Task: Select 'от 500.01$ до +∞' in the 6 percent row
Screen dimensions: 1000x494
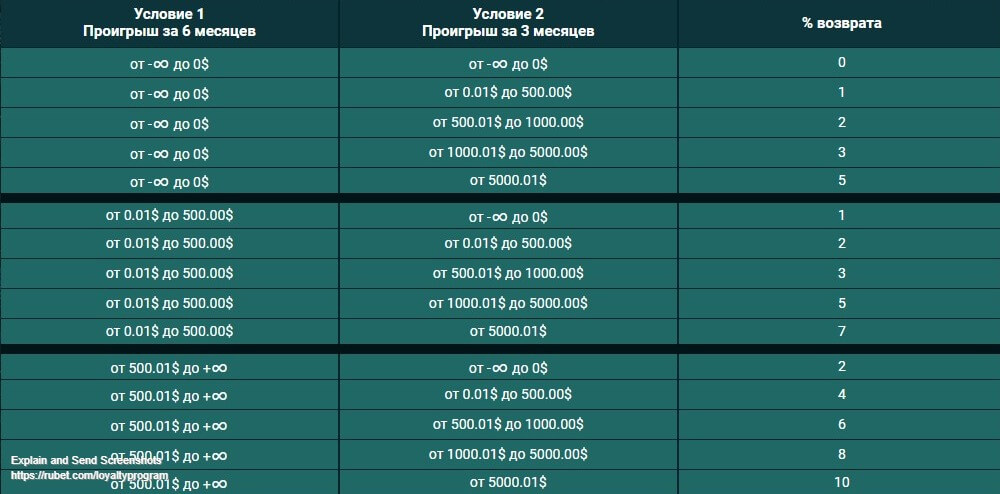Action: (x=169, y=425)
